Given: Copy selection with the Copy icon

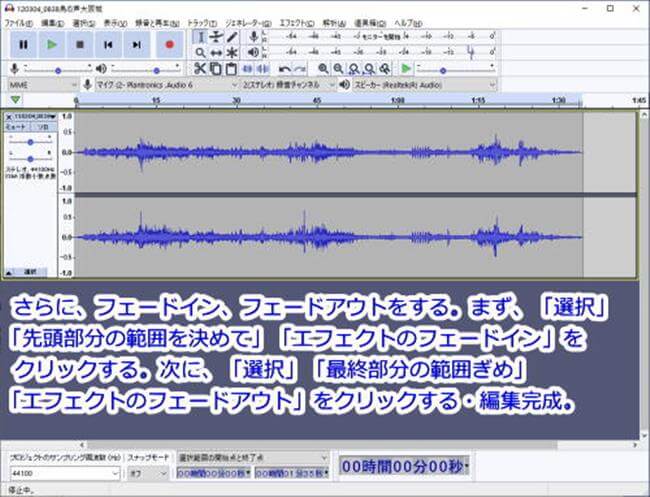Looking at the screenshot, I should pyautogui.click(x=216, y=68).
